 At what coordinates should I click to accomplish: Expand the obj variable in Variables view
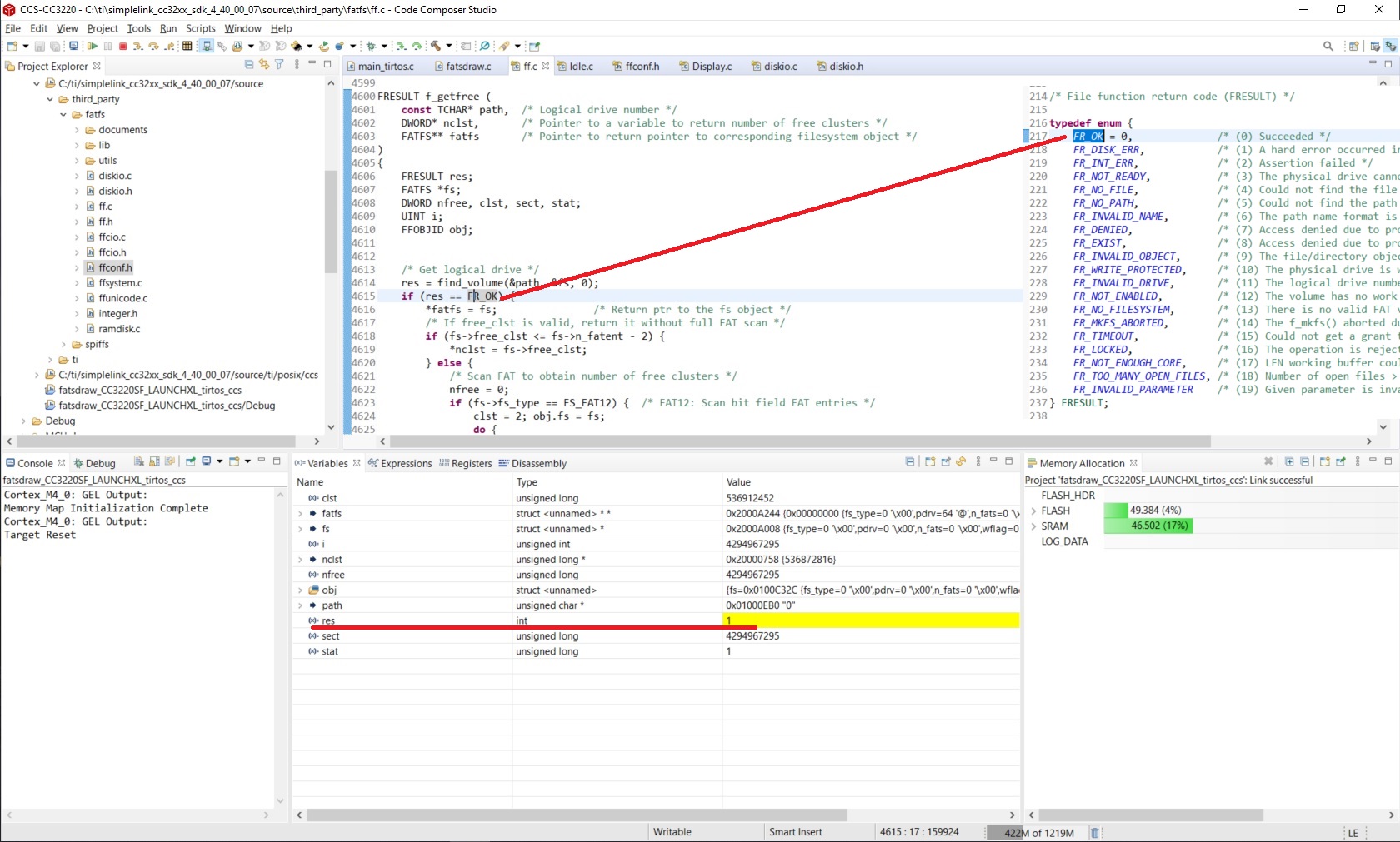click(300, 590)
